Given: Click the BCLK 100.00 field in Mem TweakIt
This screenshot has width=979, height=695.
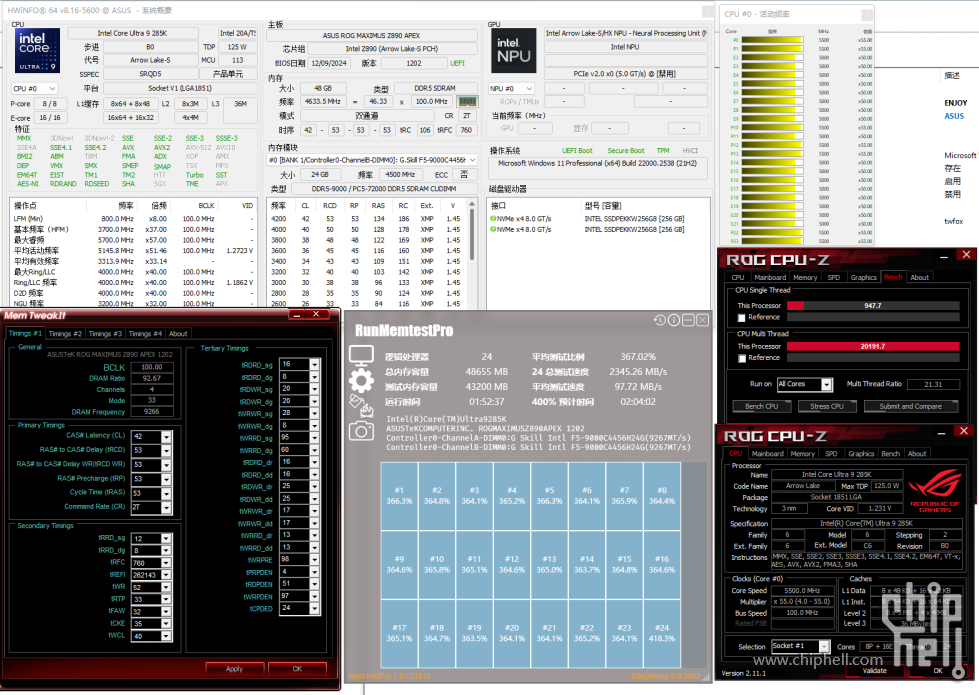Looking at the screenshot, I should [152, 367].
